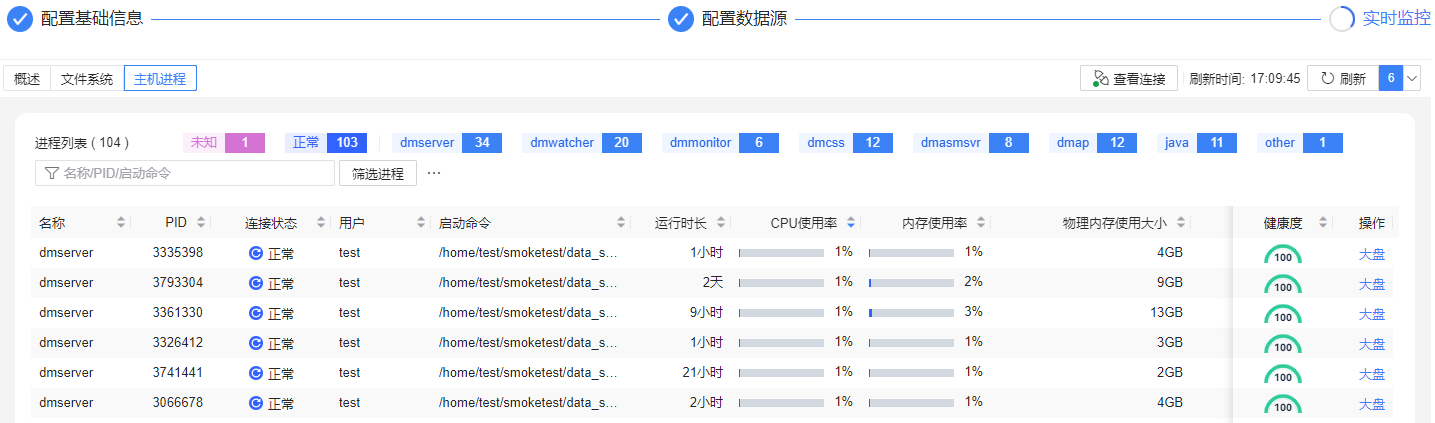Toggle the dmap 12 filter tag
This screenshot has width=1435, height=423.
1093,143
